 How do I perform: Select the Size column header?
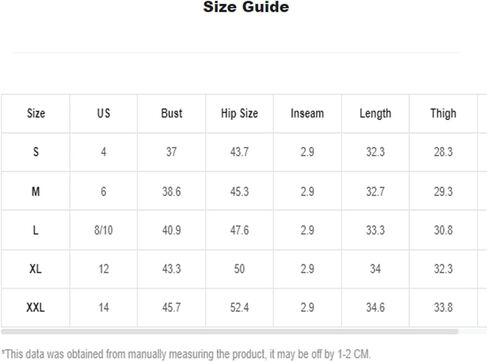[x=36, y=113]
